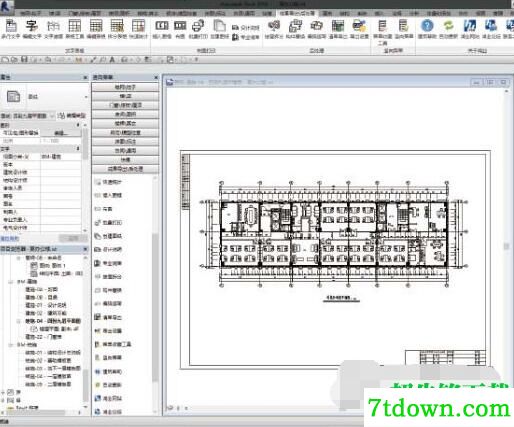Screen dimensions: 514x427
Task: Click the floor plan view title under drawing
Action: 341,298
